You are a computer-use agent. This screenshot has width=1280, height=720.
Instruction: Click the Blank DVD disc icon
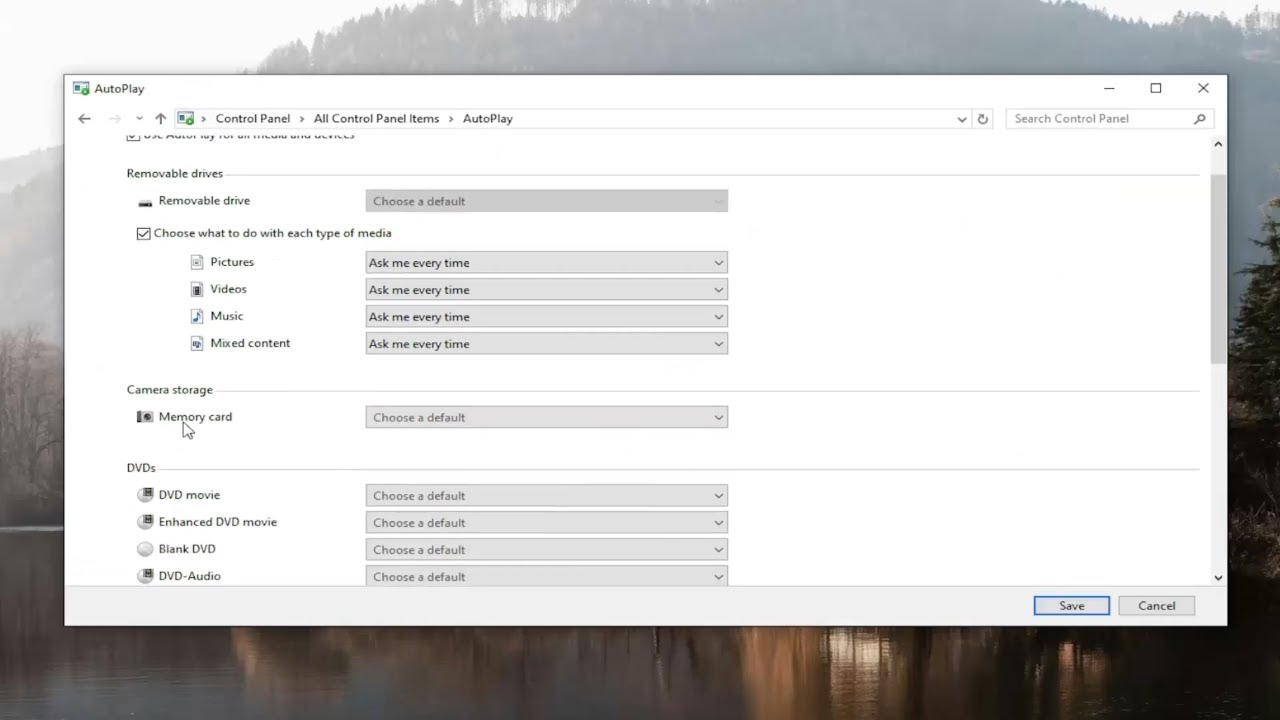click(x=145, y=549)
